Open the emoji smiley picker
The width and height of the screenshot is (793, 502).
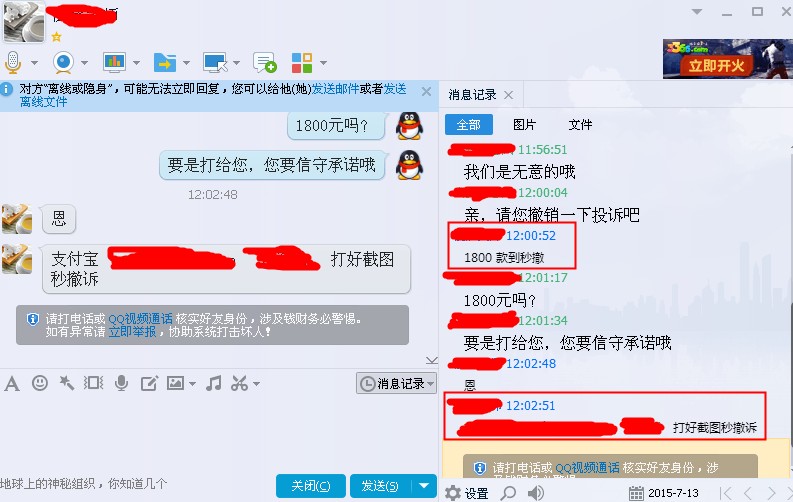[40, 383]
